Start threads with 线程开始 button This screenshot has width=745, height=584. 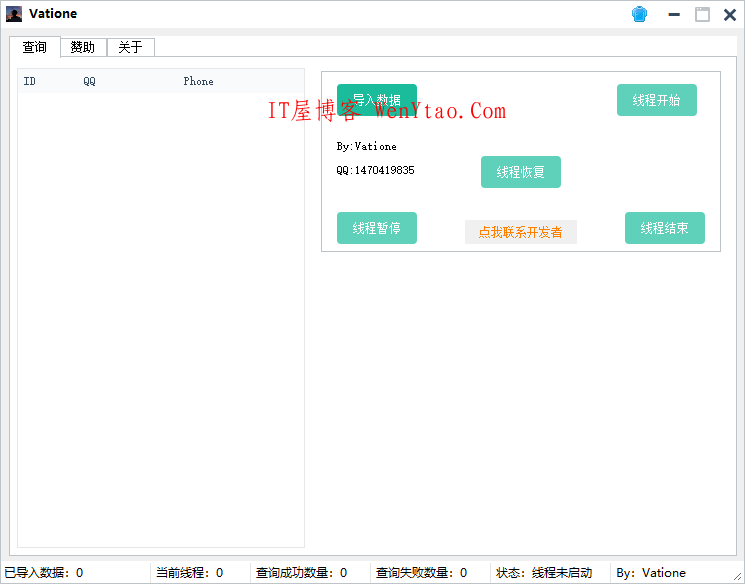(657, 100)
